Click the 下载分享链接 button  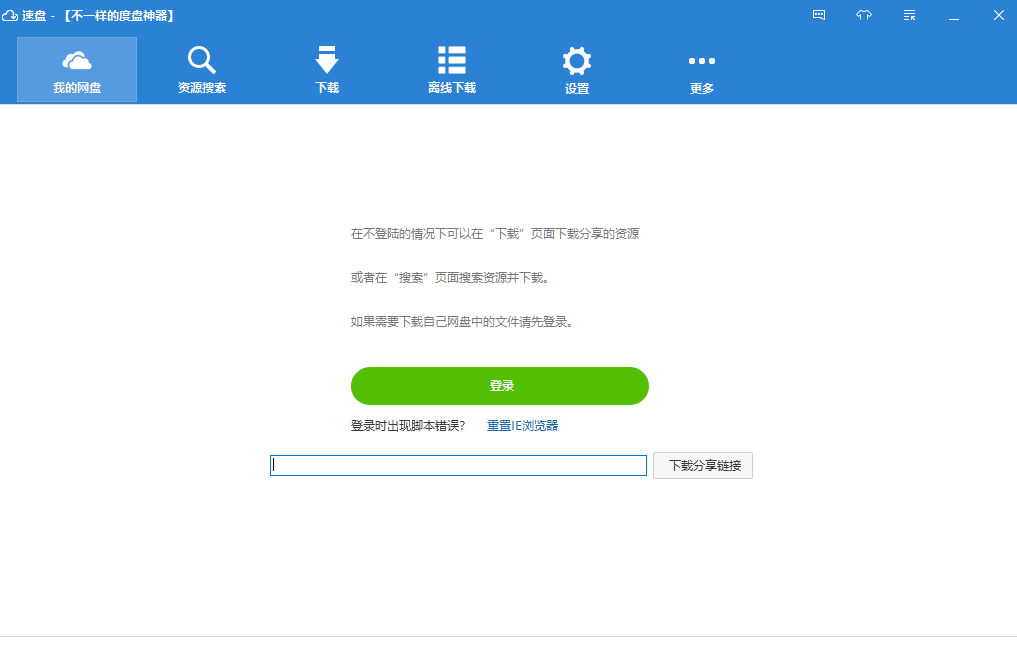pos(703,465)
